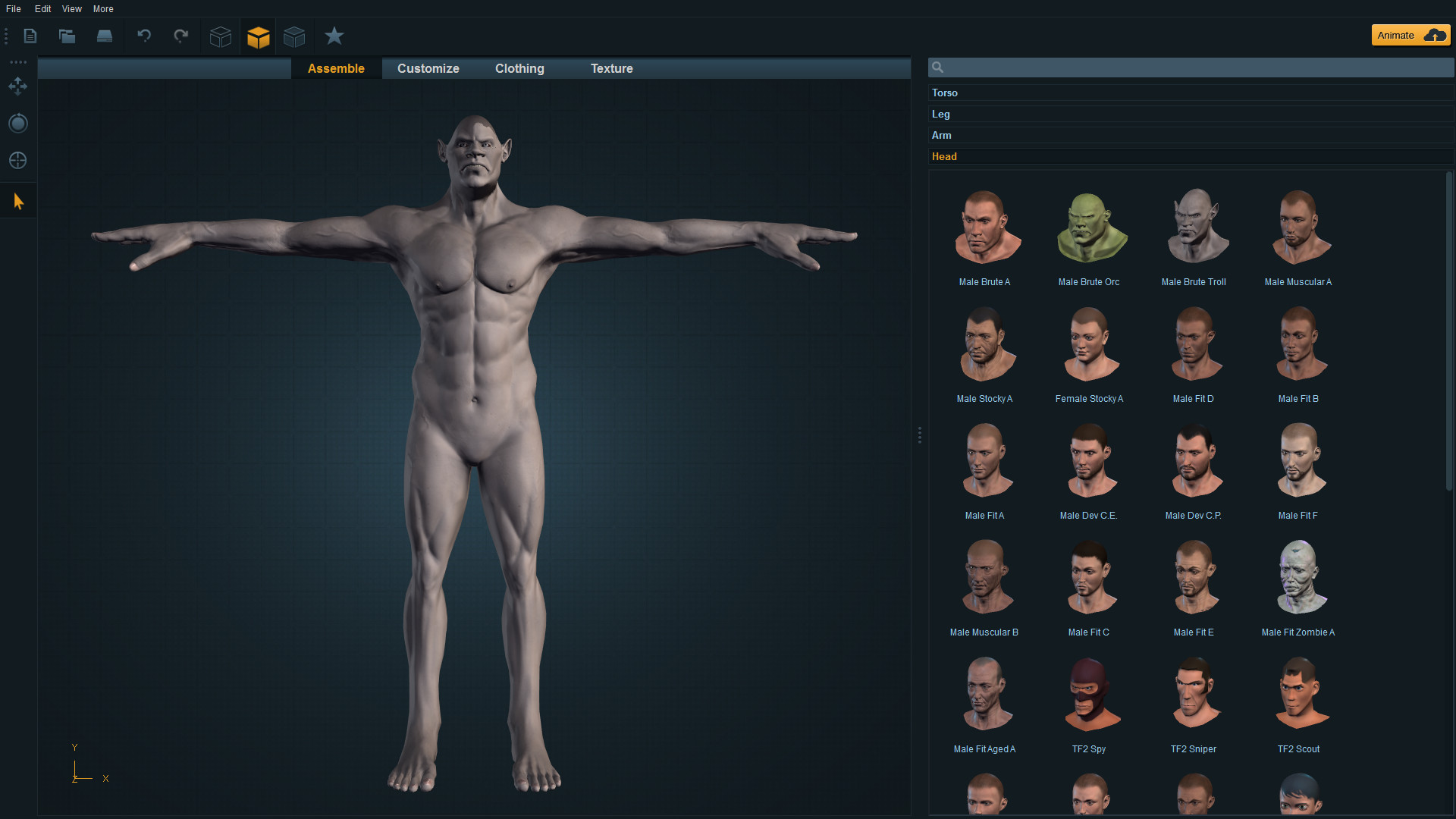Undo the last action
The image size is (1456, 819).
(x=144, y=36)
